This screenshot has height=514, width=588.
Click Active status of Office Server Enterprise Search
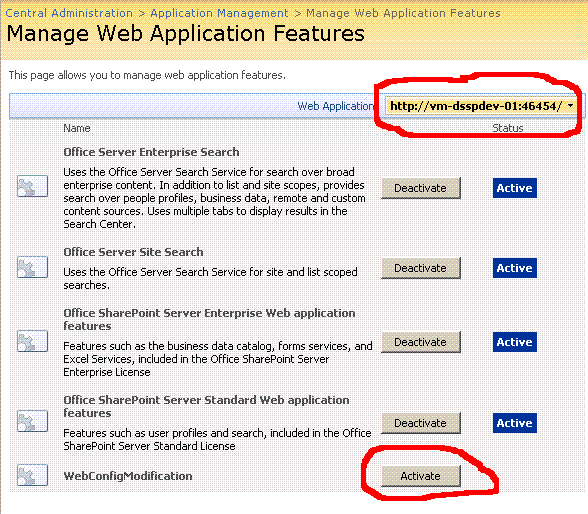point(514,188)
